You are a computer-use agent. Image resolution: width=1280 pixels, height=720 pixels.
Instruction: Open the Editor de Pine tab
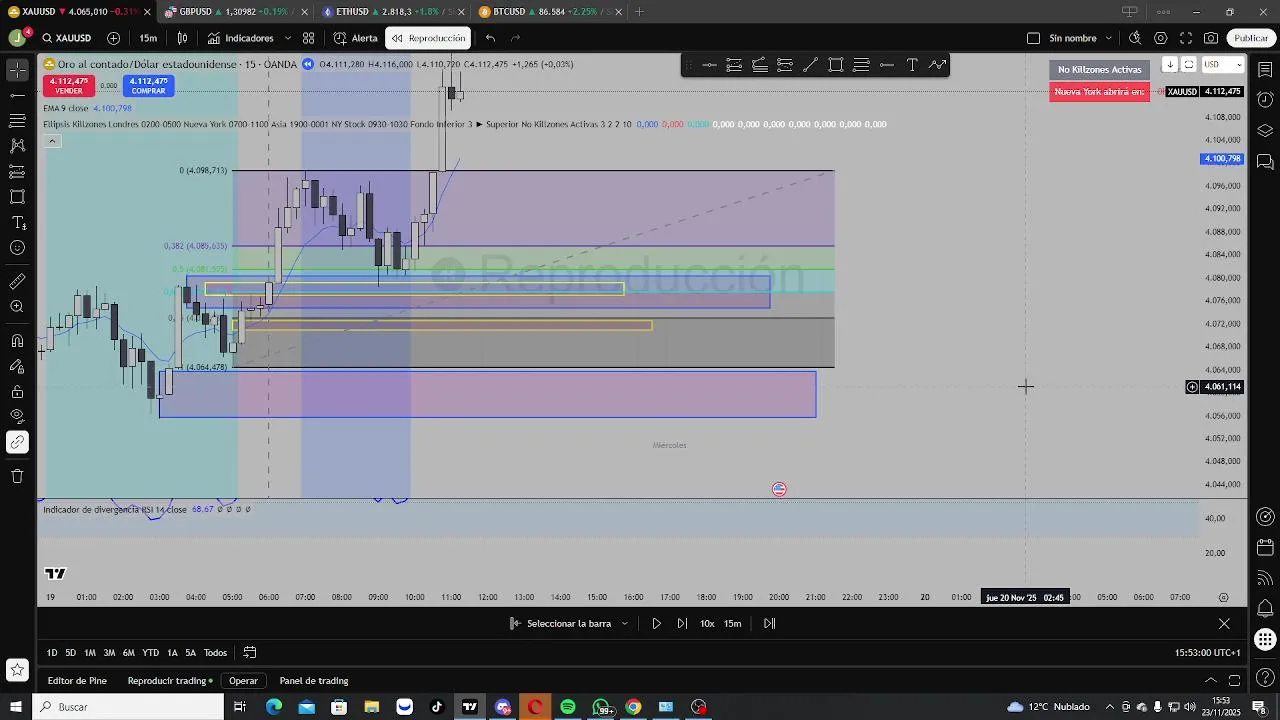[77, 681]
